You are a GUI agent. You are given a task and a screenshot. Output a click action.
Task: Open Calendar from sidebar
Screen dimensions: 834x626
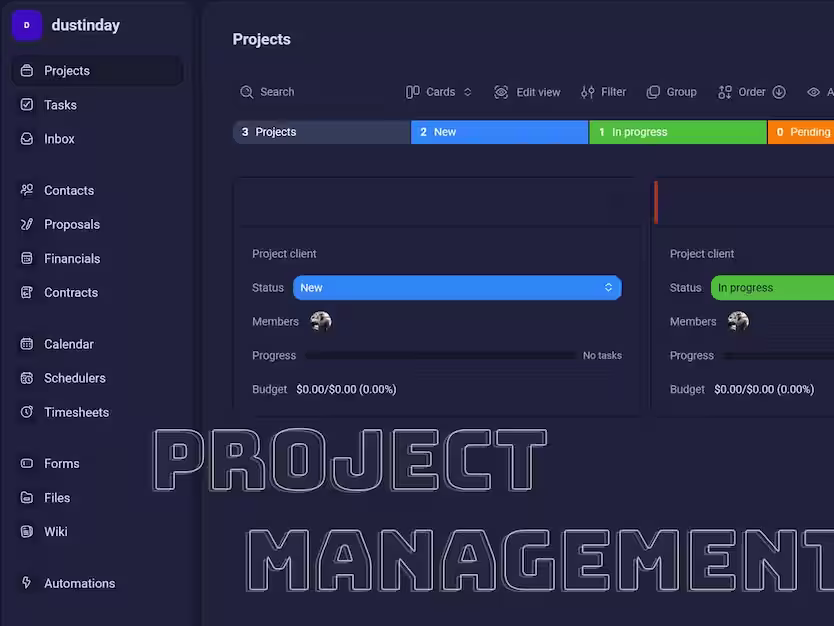[97, 344]
